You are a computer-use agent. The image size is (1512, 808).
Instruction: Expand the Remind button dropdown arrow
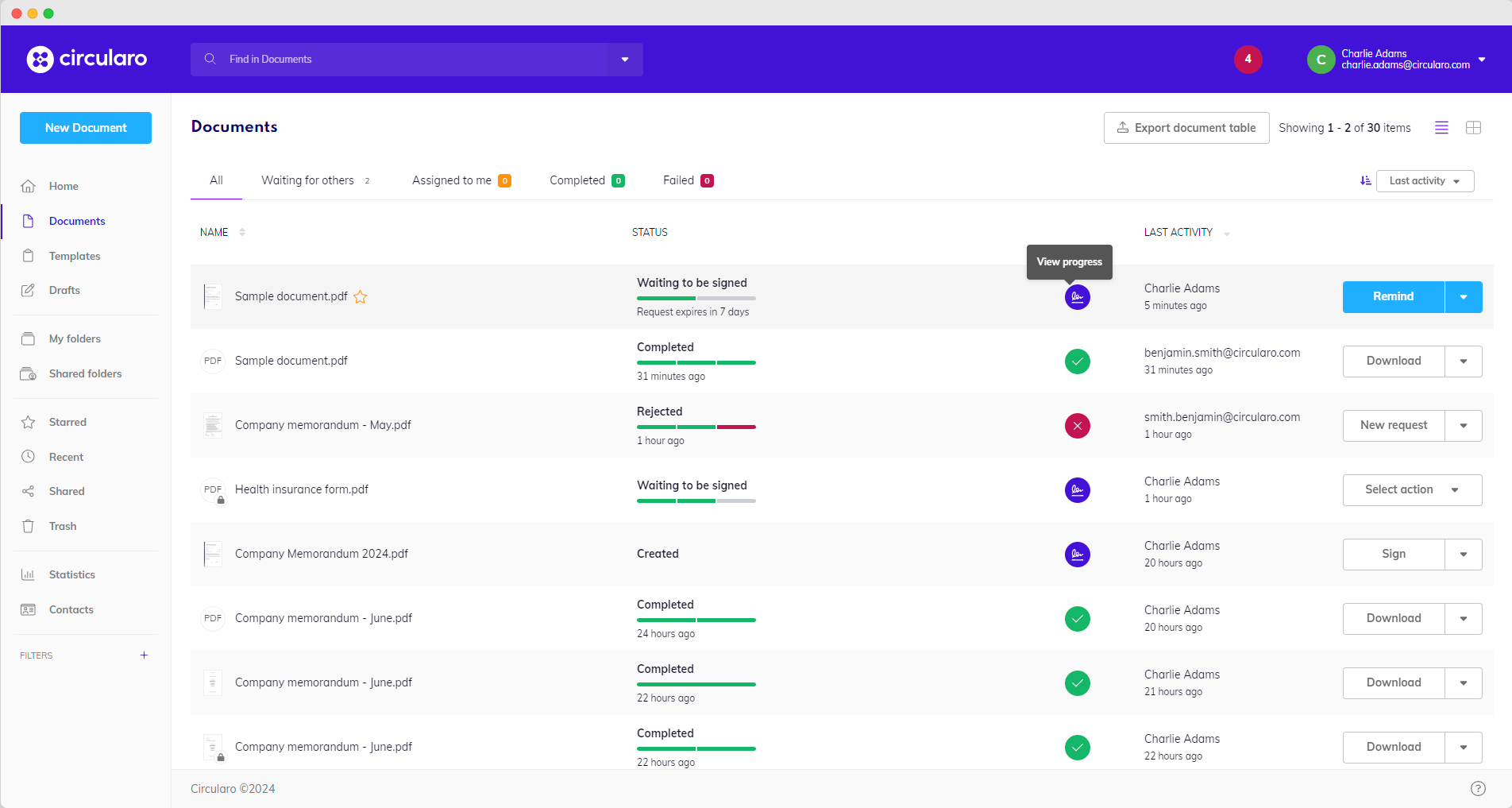[x=1463, y=297]
